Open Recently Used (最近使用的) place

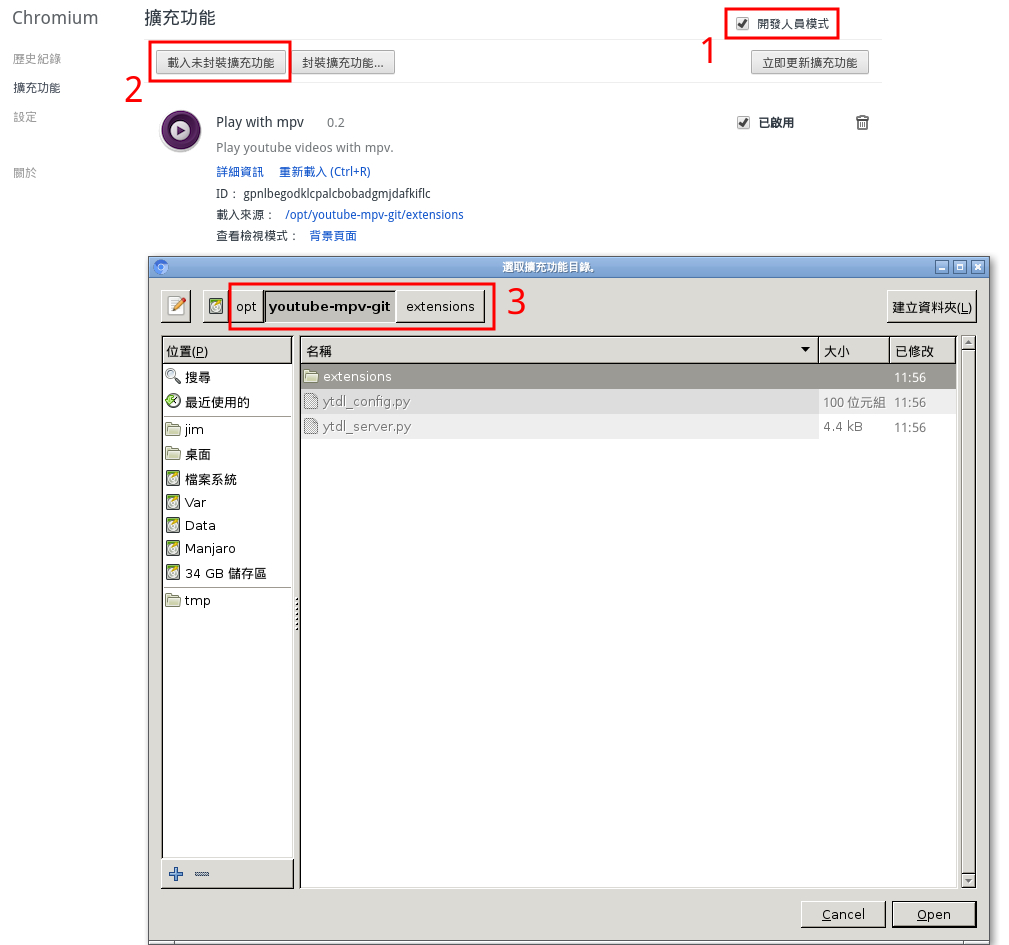click(x=228, y=402)
